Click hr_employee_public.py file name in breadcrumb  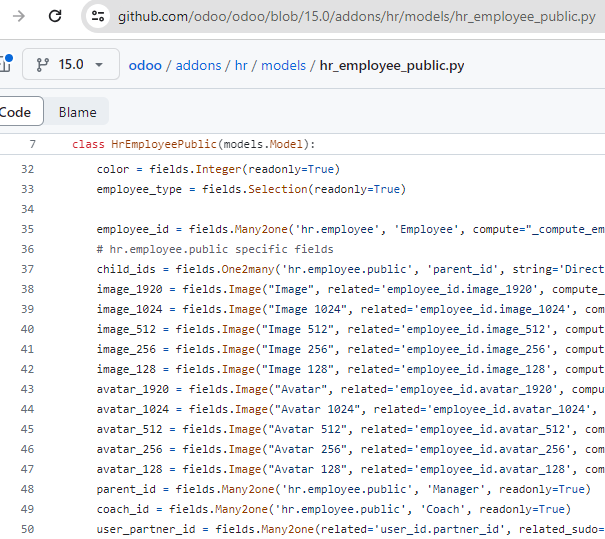coord(392,66)
